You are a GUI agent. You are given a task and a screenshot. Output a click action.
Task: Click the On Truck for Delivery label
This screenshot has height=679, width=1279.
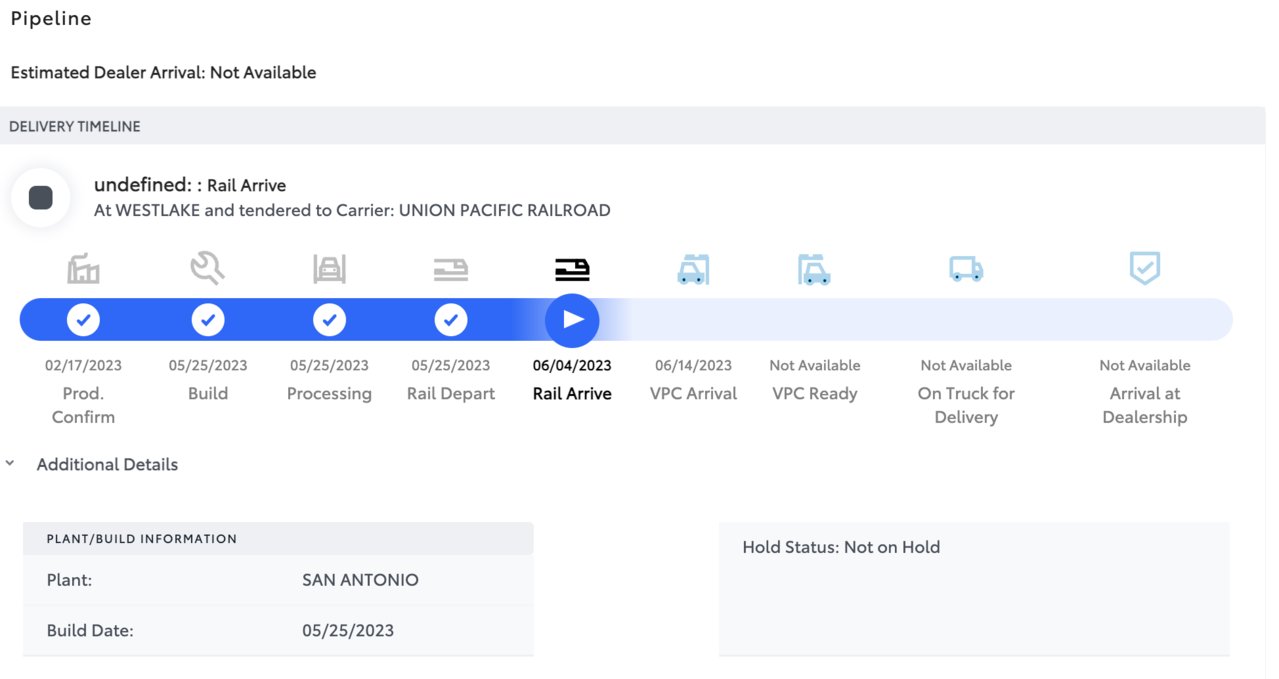pos(966,405)
